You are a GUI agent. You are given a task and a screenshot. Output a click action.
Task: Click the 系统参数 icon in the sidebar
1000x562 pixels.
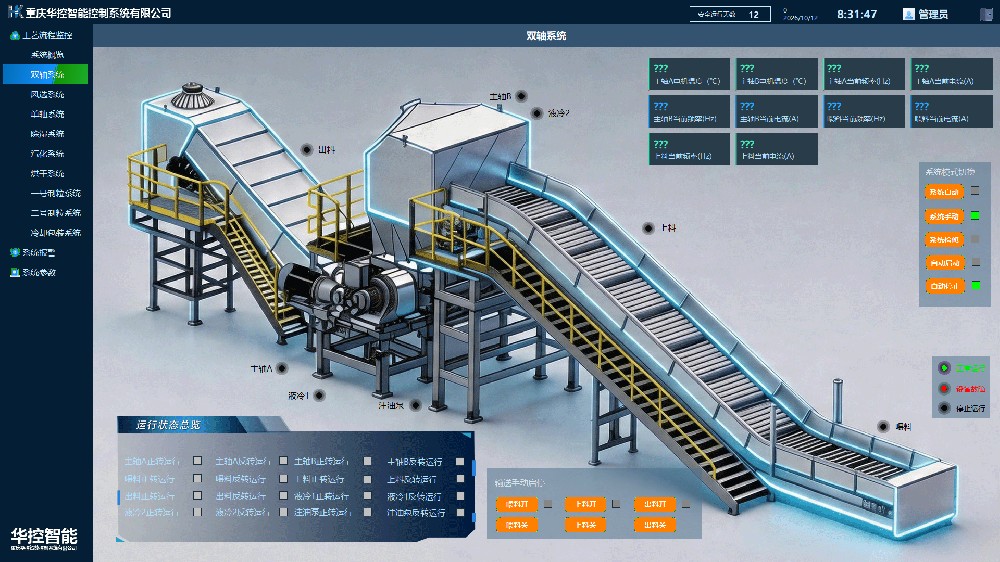click(15, 272)
